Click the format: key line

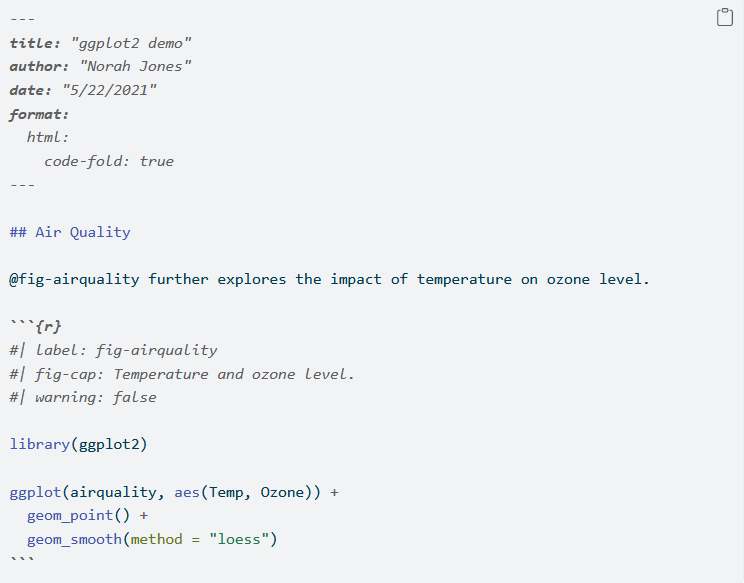(39, 114)
